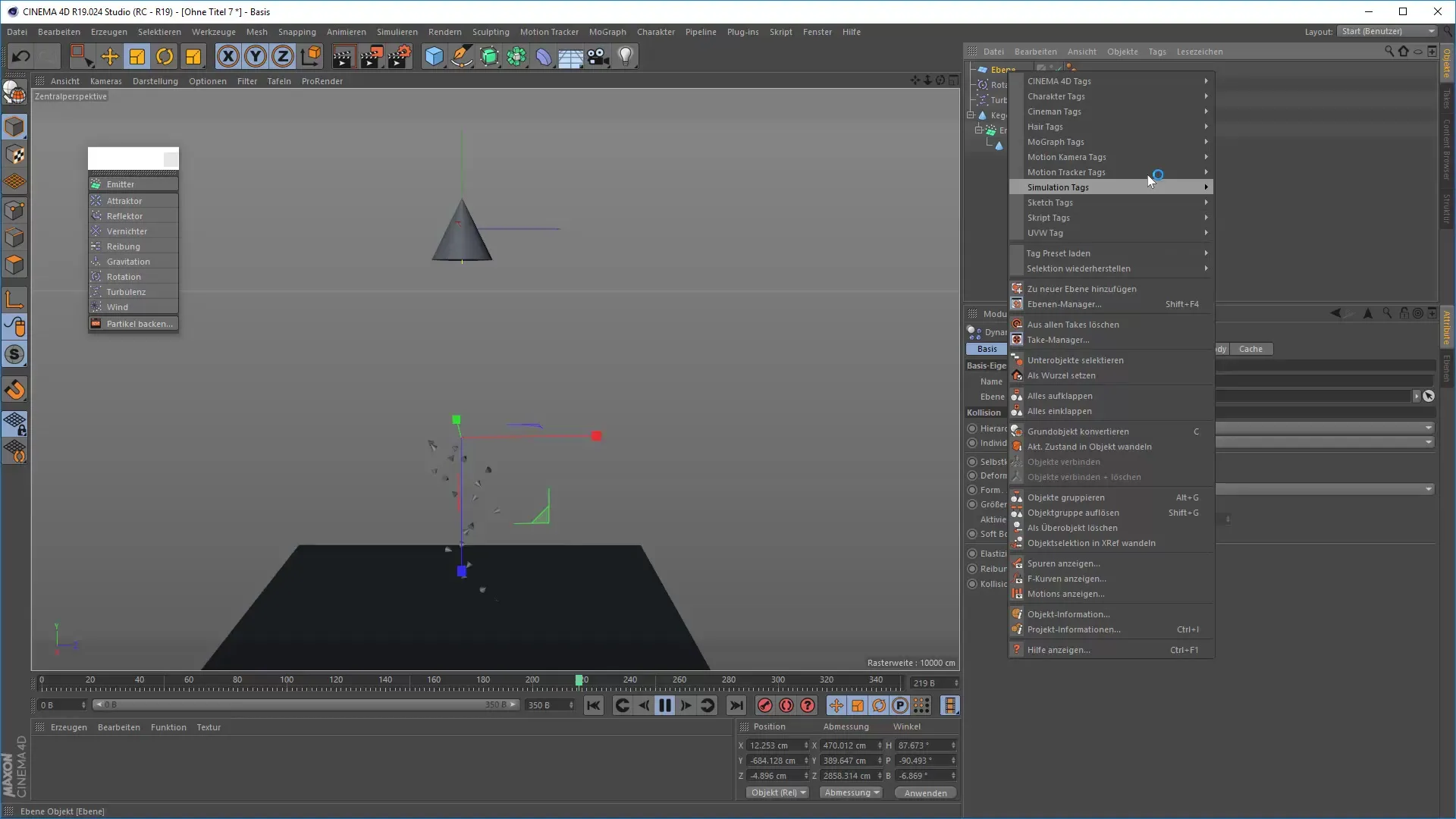Select the Live Selection tool

80,56
